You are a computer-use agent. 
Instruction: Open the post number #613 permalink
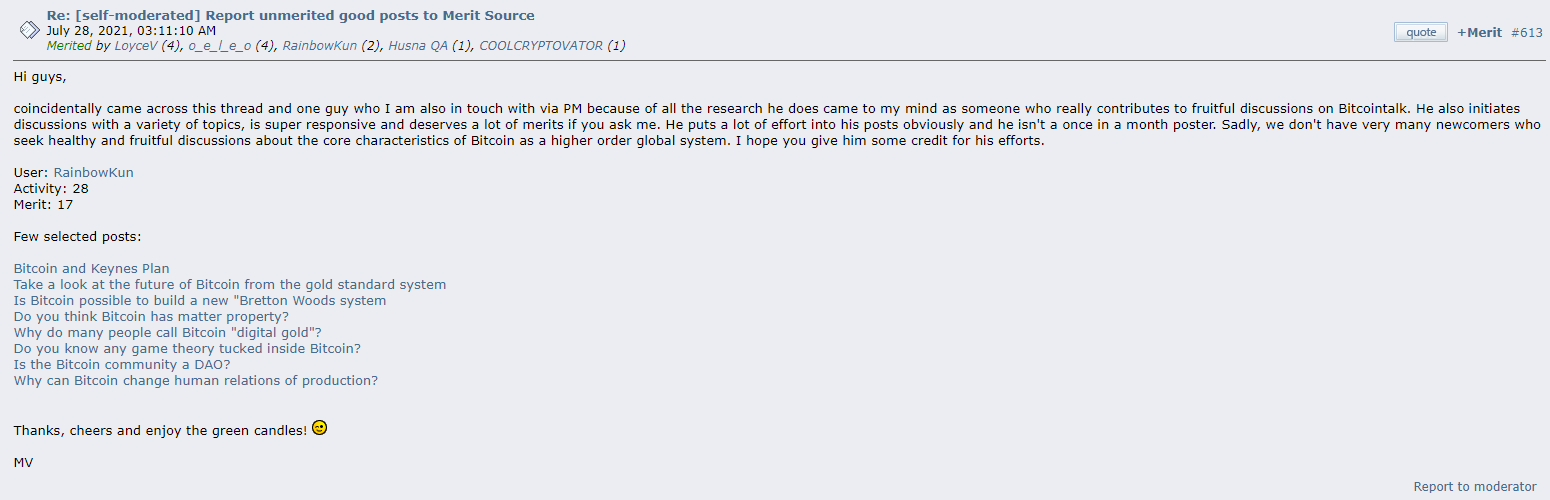(x=1527, y=32)
